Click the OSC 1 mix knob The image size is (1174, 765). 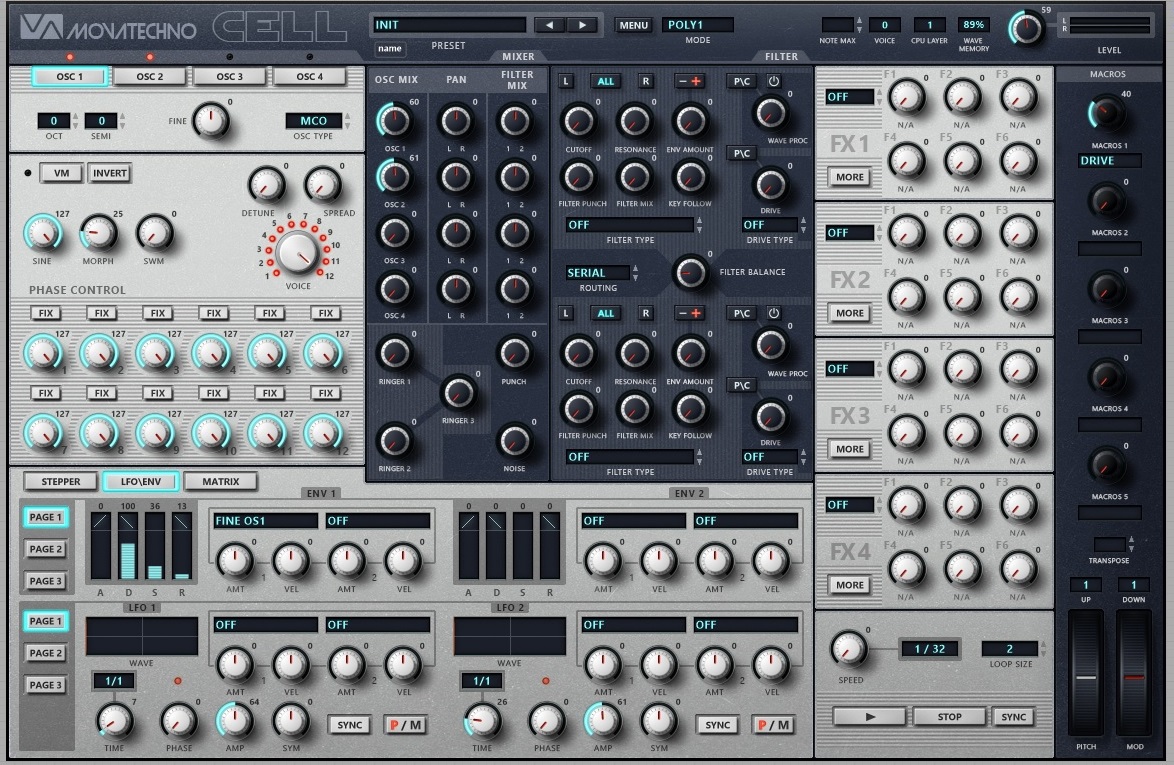pos(395,121)
